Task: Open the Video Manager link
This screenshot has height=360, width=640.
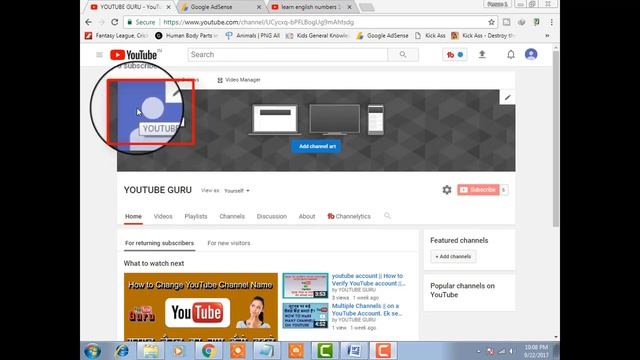Action: tap(239, 80)
